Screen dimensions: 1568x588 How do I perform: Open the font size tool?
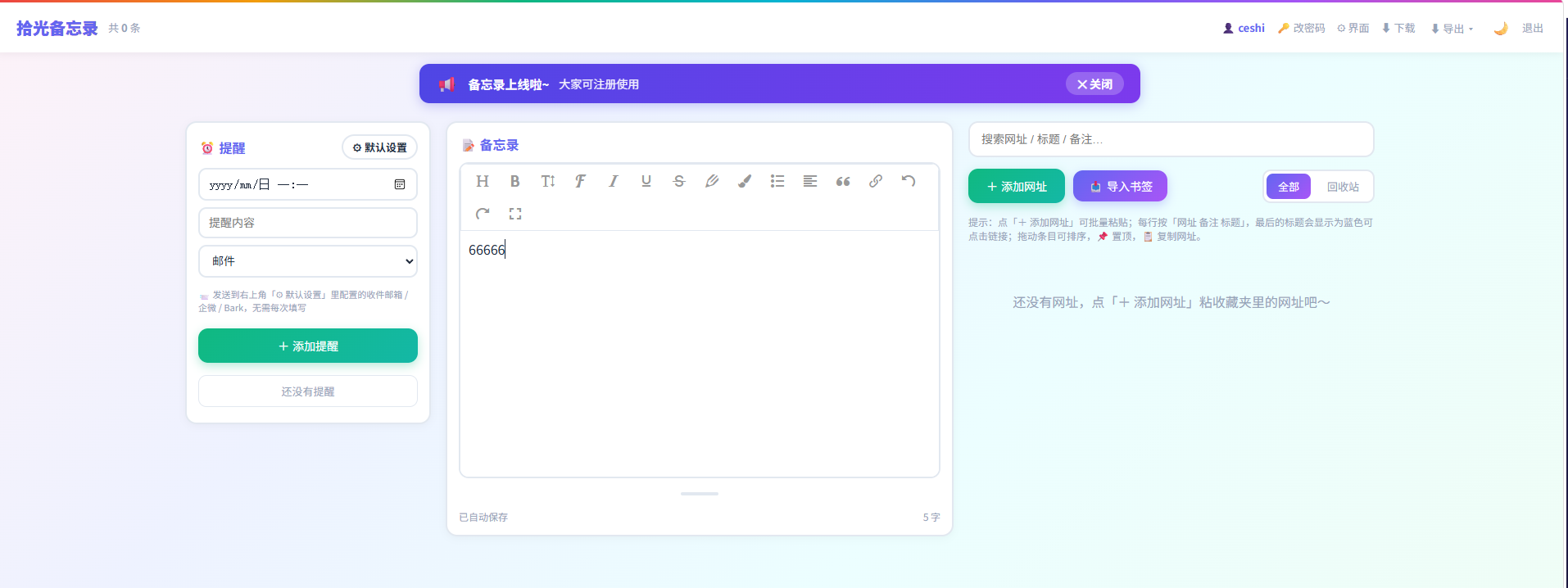(548, 181)
